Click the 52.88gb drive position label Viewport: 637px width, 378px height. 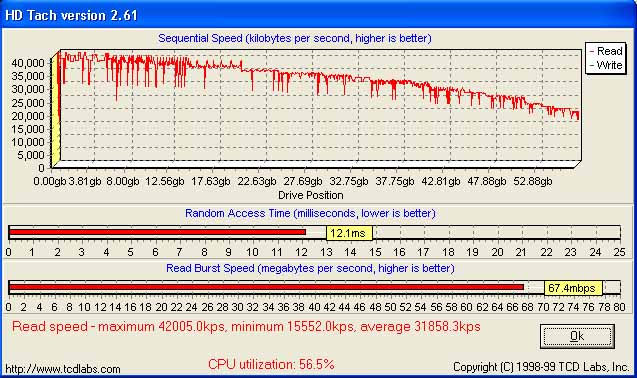point(533,181)
